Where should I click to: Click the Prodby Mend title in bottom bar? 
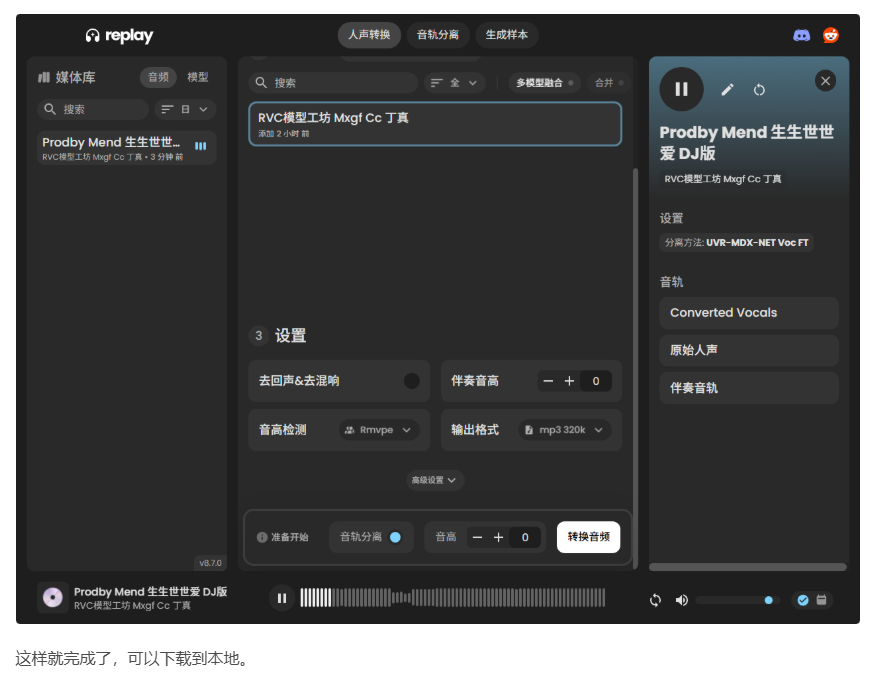pyautogui.click(x=150, y=592)
